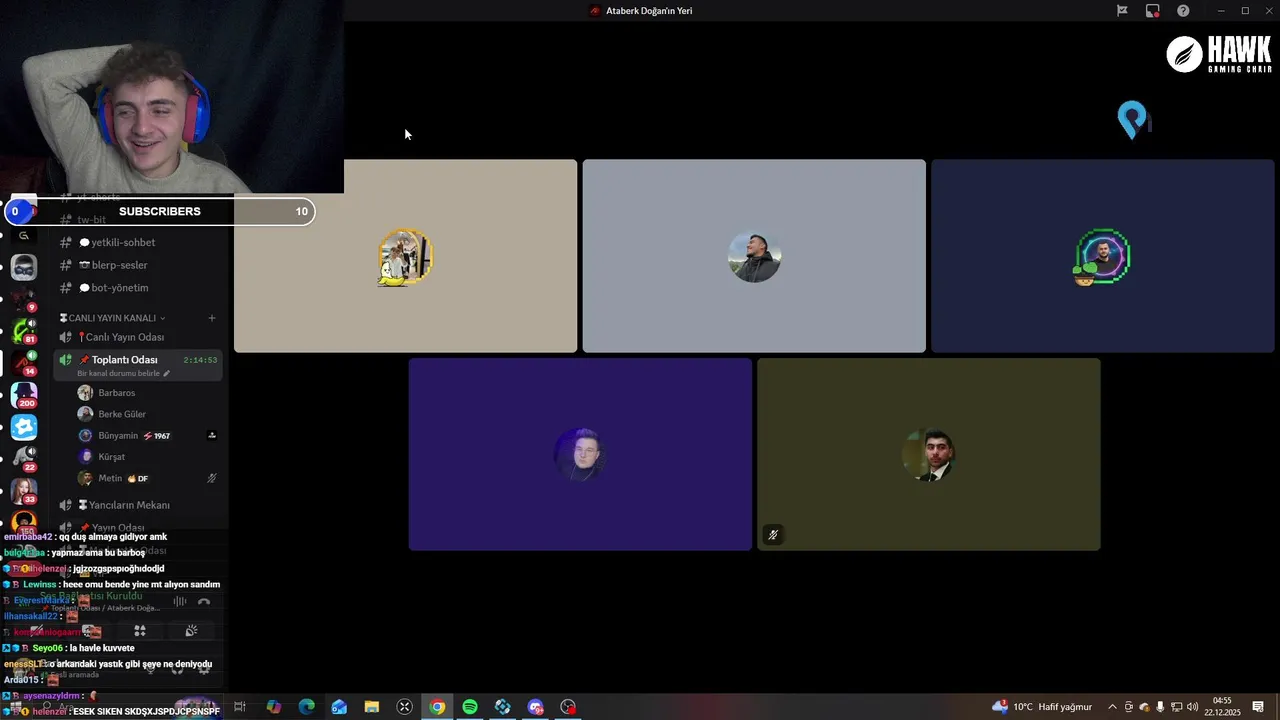
Task: Click the Ataberk Doğan'ın Yeri window title
Action: pyautogui.click(x=649, y=11)
